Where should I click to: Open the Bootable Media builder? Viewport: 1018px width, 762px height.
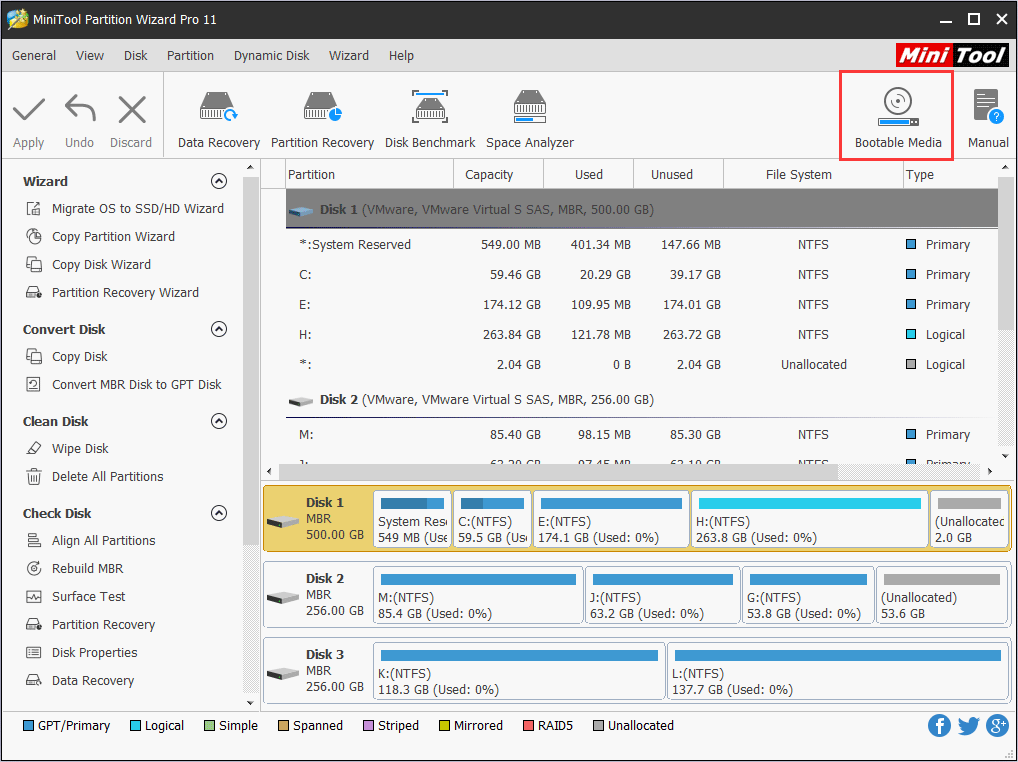click(x=897, y=117)
